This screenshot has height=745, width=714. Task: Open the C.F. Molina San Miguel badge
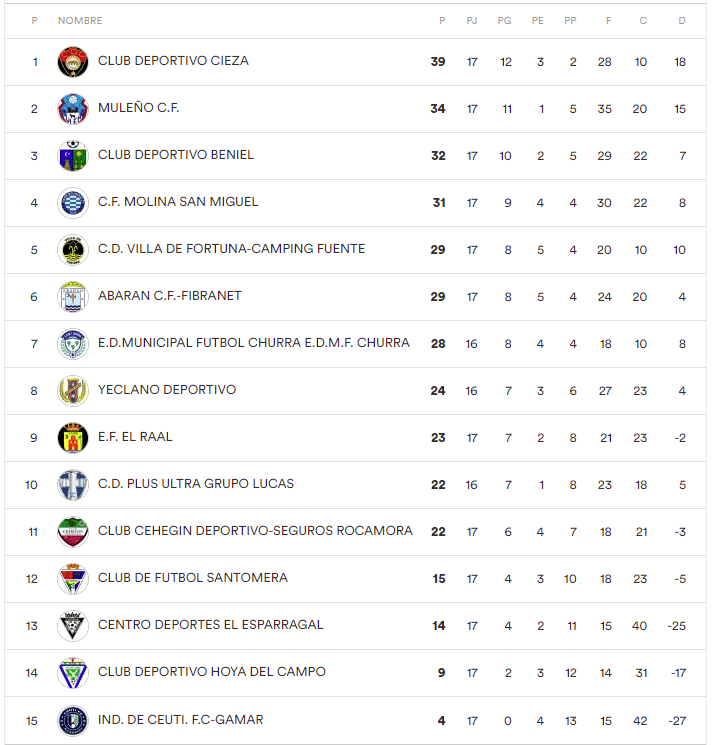pyautogui.click(x=73, y=203)
